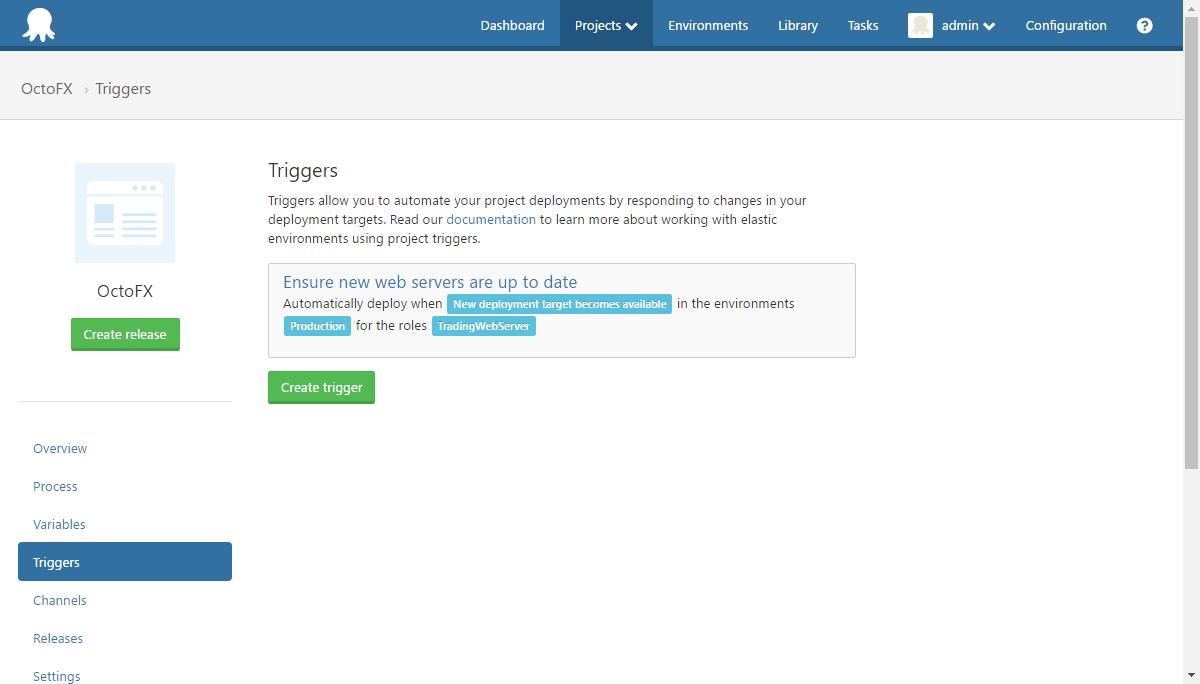Open the help icon in the navigation bar
The height and width of the screenshot is (684, 1200).
point(1144,25)
